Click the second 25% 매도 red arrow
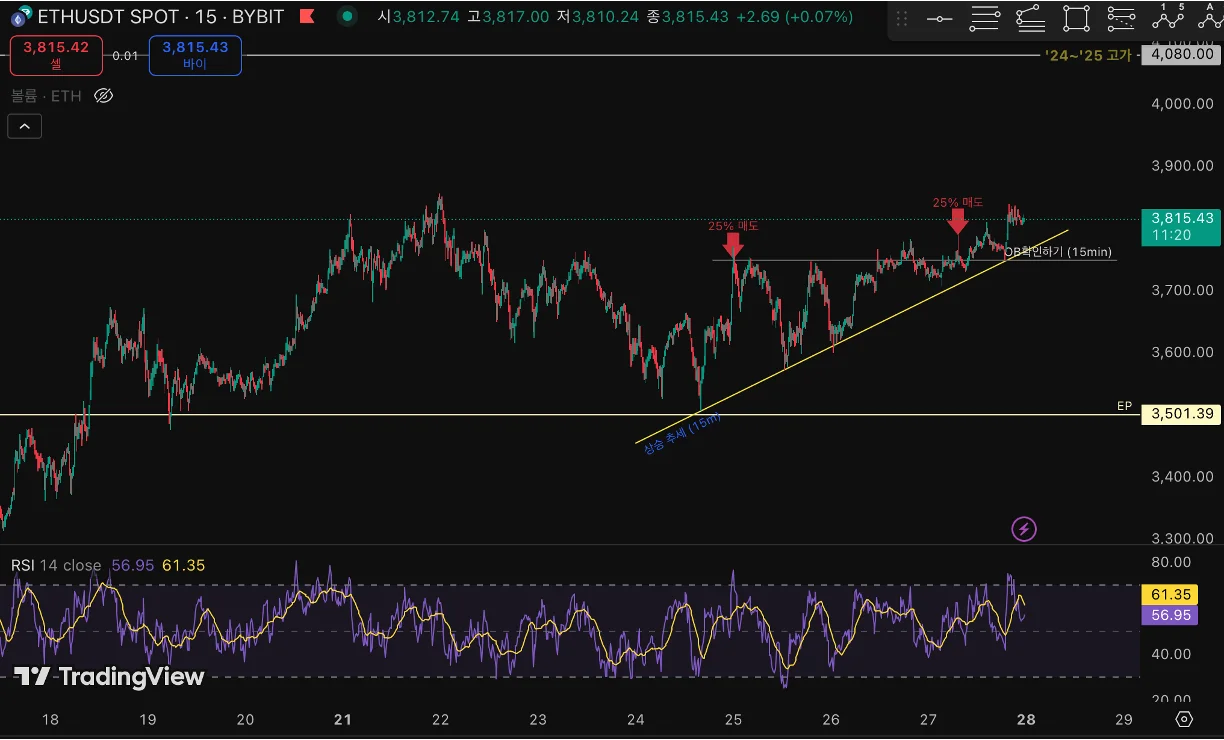This screenshot has height=740, width=1224. 958,221
